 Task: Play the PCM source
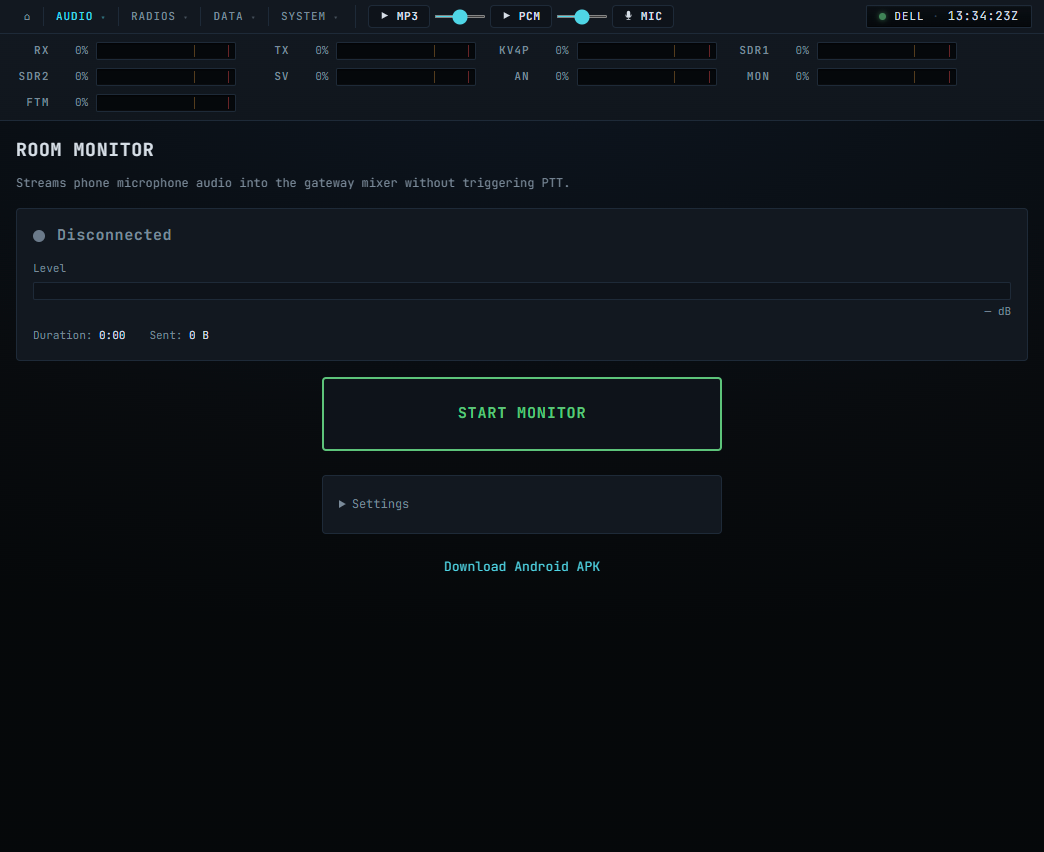(x=521, y=17)
